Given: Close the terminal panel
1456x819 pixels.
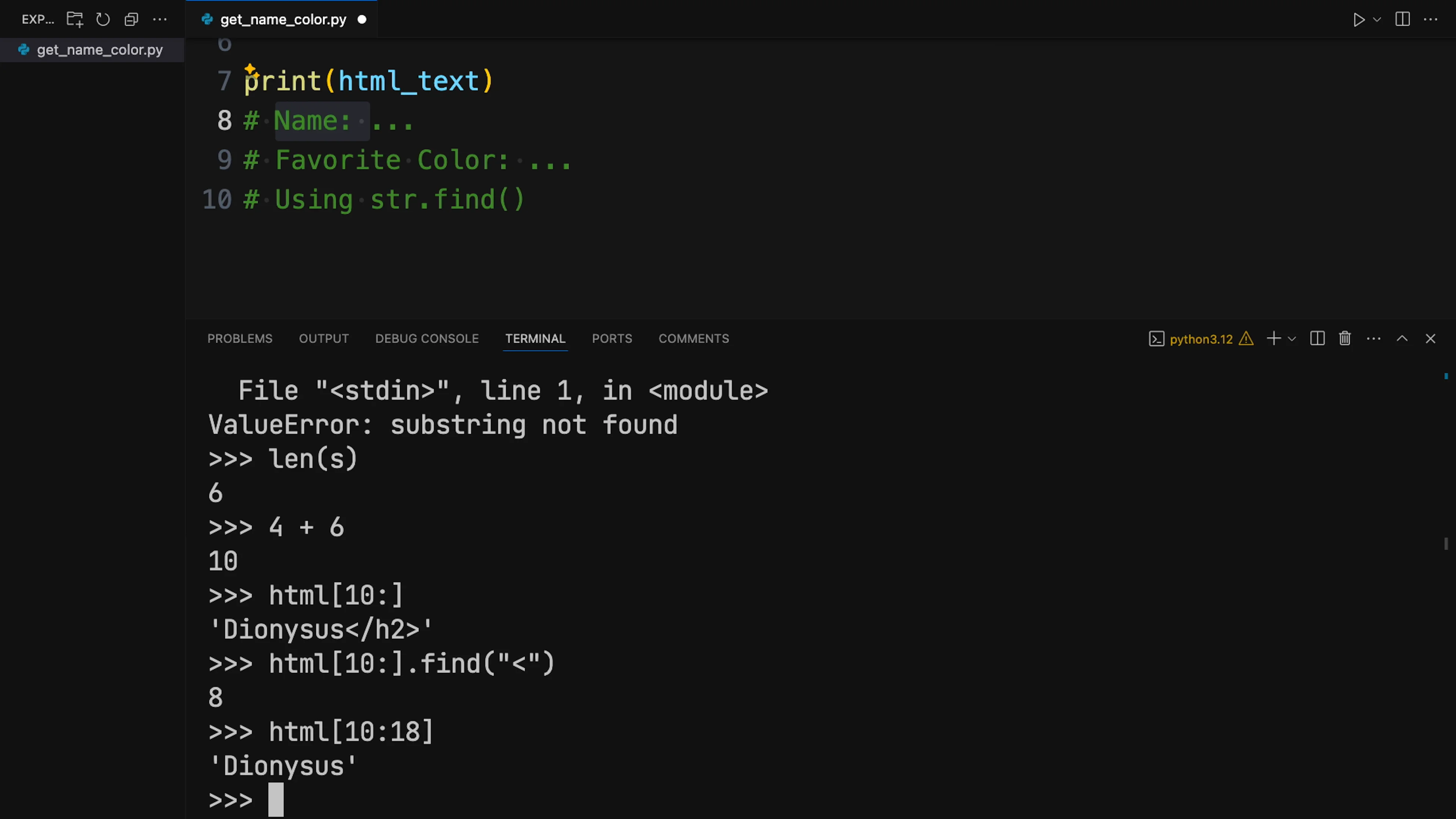Looking at the screenshot, I should [x=1431, y=339].
